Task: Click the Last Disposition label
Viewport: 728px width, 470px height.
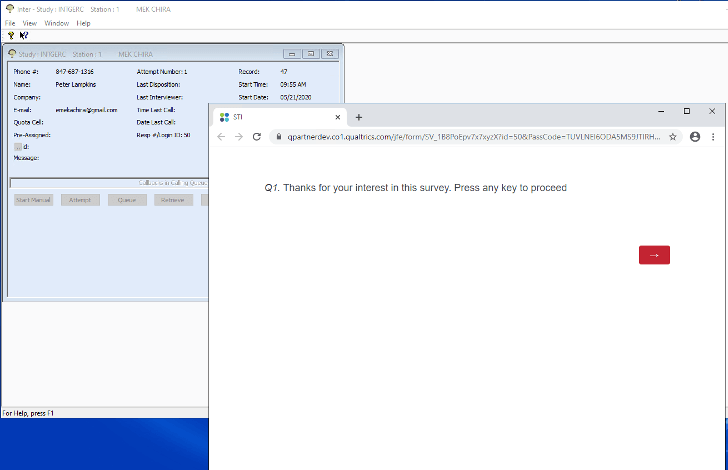Action: tap(158, 85)
